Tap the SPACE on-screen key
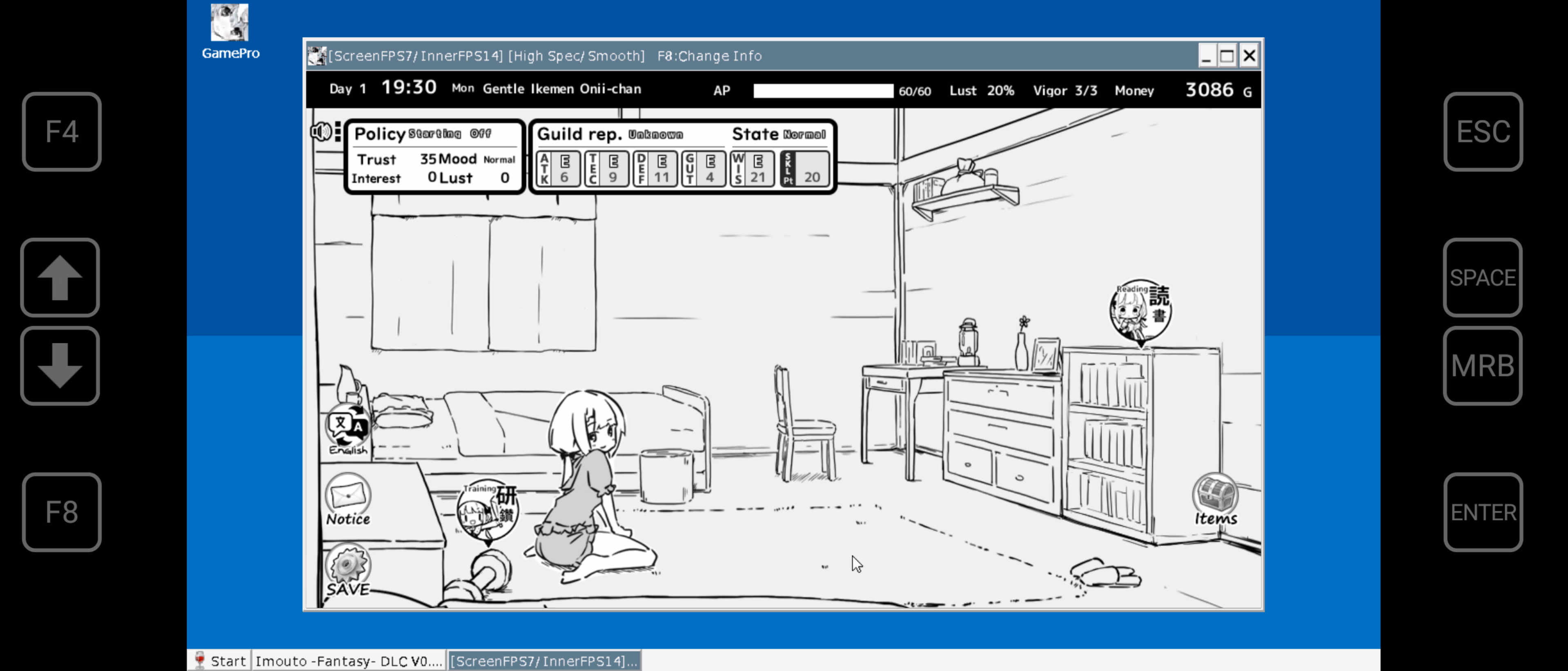Screen dimensions: 1568x671 tap(1482, 278)
